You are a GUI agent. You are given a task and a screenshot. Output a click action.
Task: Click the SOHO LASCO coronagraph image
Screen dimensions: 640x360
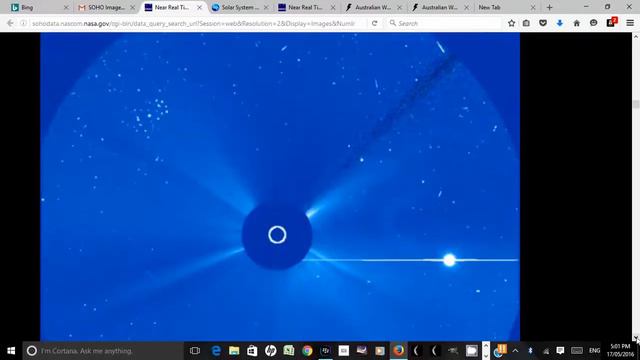280,187
